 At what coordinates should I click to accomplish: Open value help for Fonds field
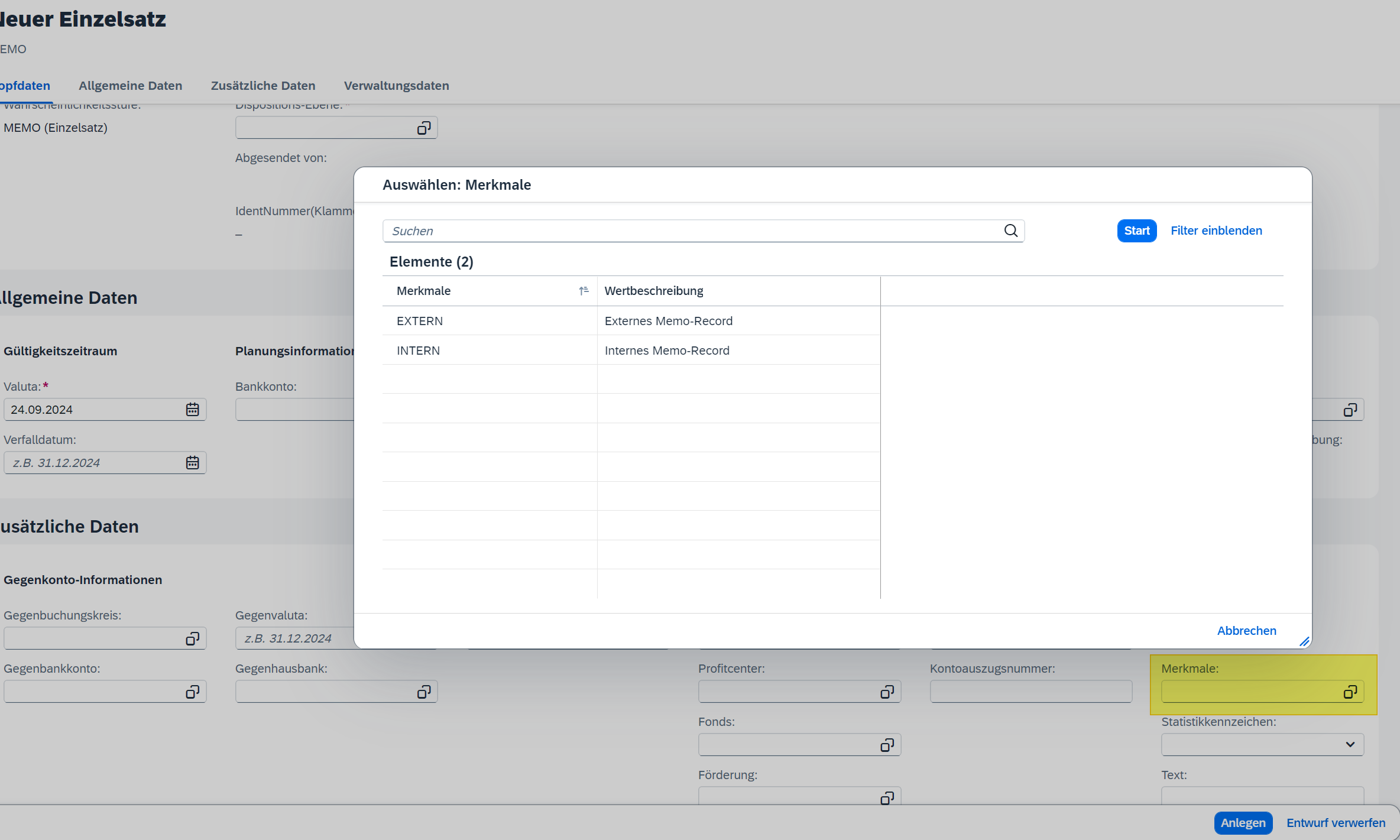(x=887, y=745)
